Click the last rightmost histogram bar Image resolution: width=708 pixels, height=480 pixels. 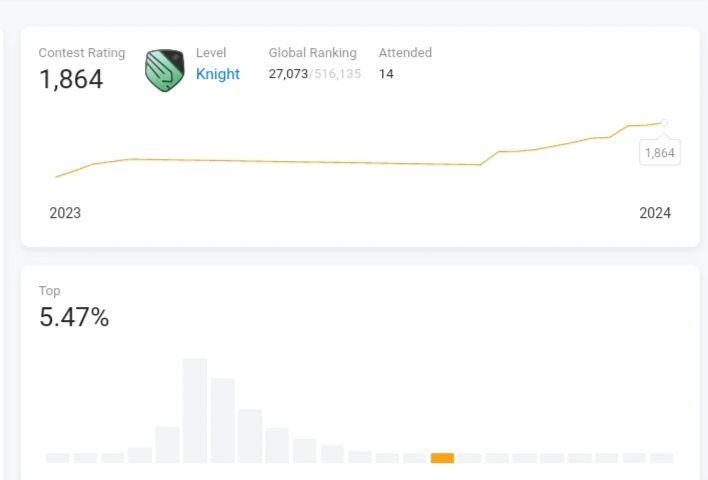click(x=661, y=458)
